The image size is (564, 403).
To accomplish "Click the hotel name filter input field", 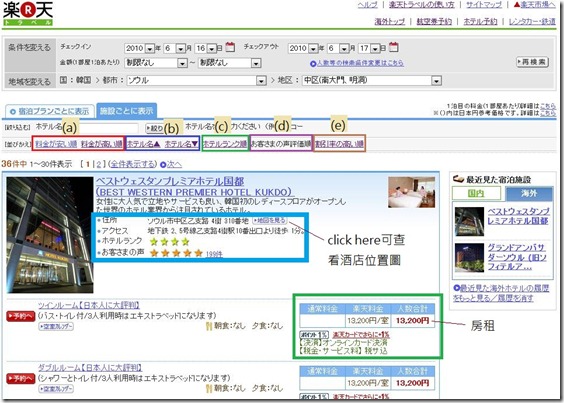I will click(x=108, y=128).
